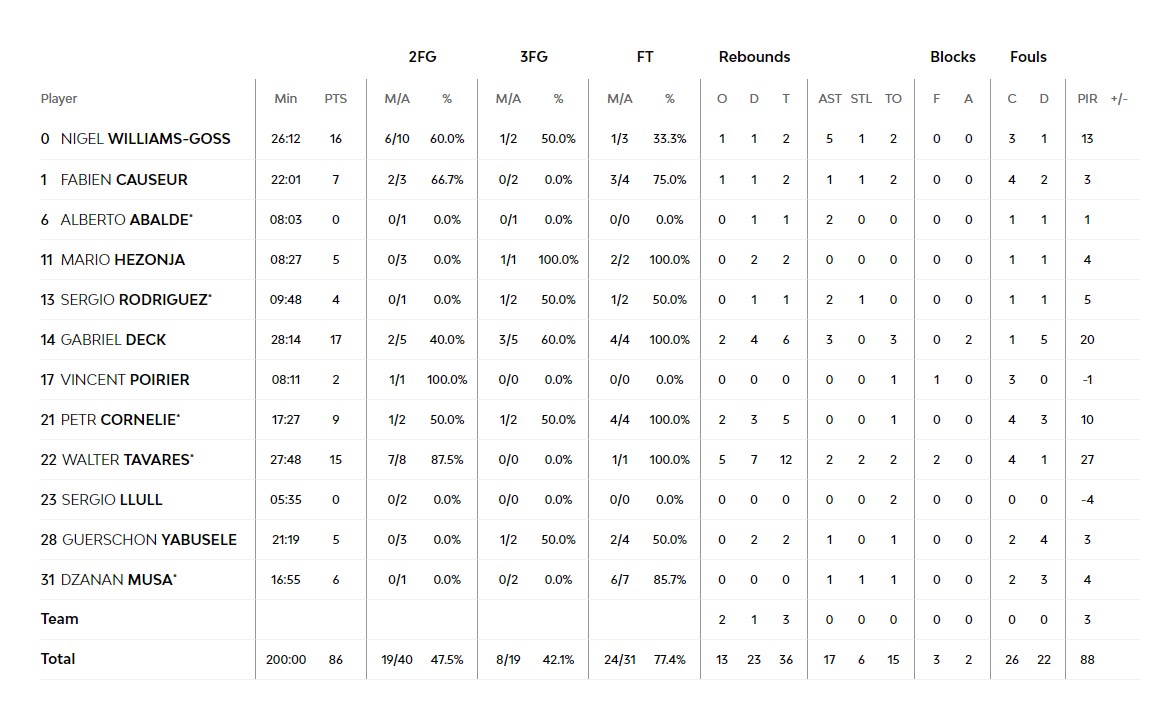Click the Player column header
1153x714 pixels.
pos(59,99)
